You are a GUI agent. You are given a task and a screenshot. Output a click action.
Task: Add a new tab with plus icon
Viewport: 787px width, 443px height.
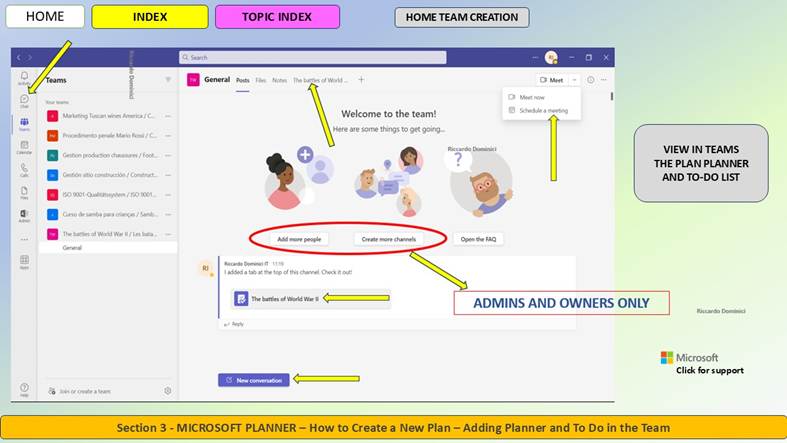[361, 80]
